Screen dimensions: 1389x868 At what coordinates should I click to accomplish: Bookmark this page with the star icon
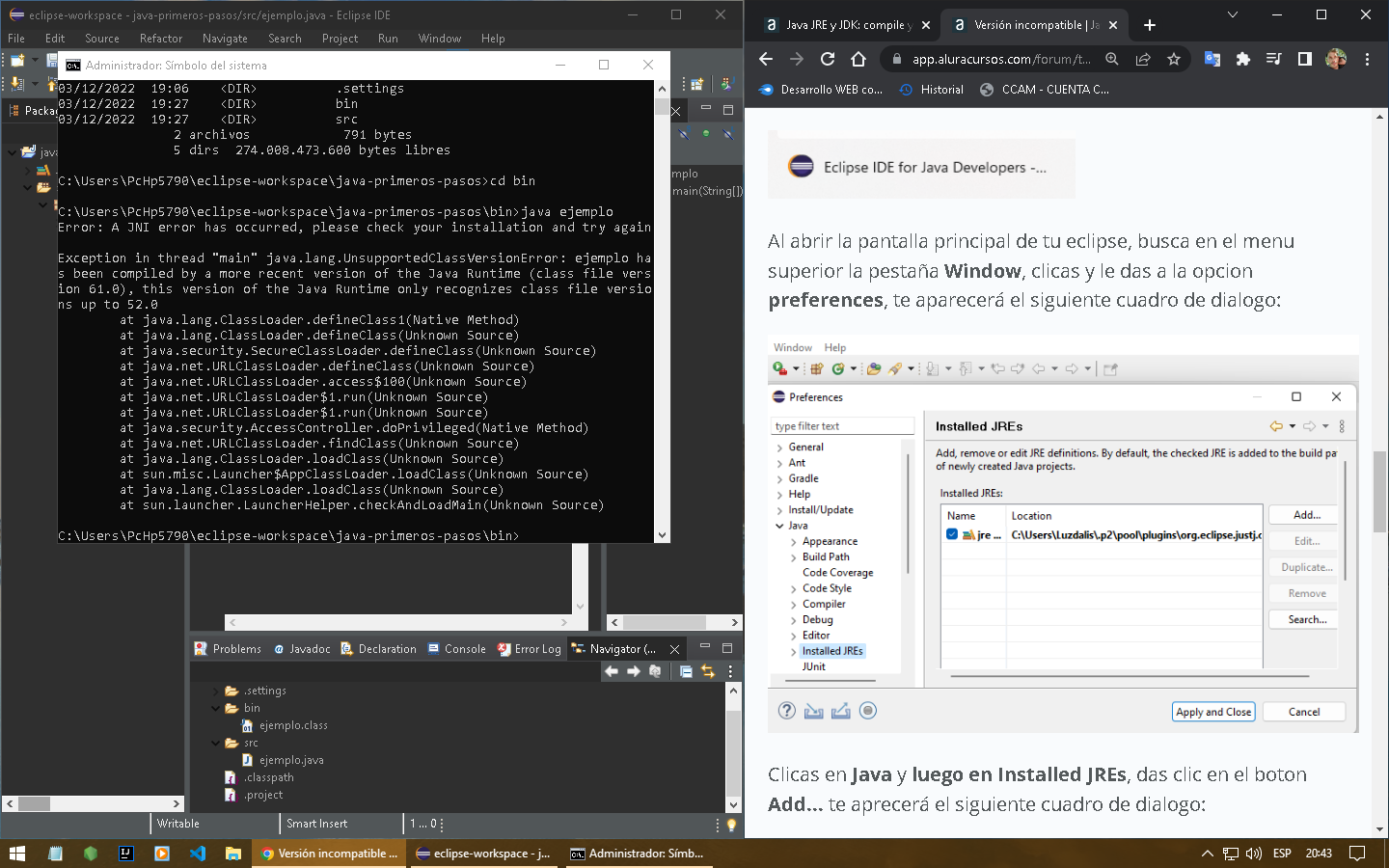1174,59
